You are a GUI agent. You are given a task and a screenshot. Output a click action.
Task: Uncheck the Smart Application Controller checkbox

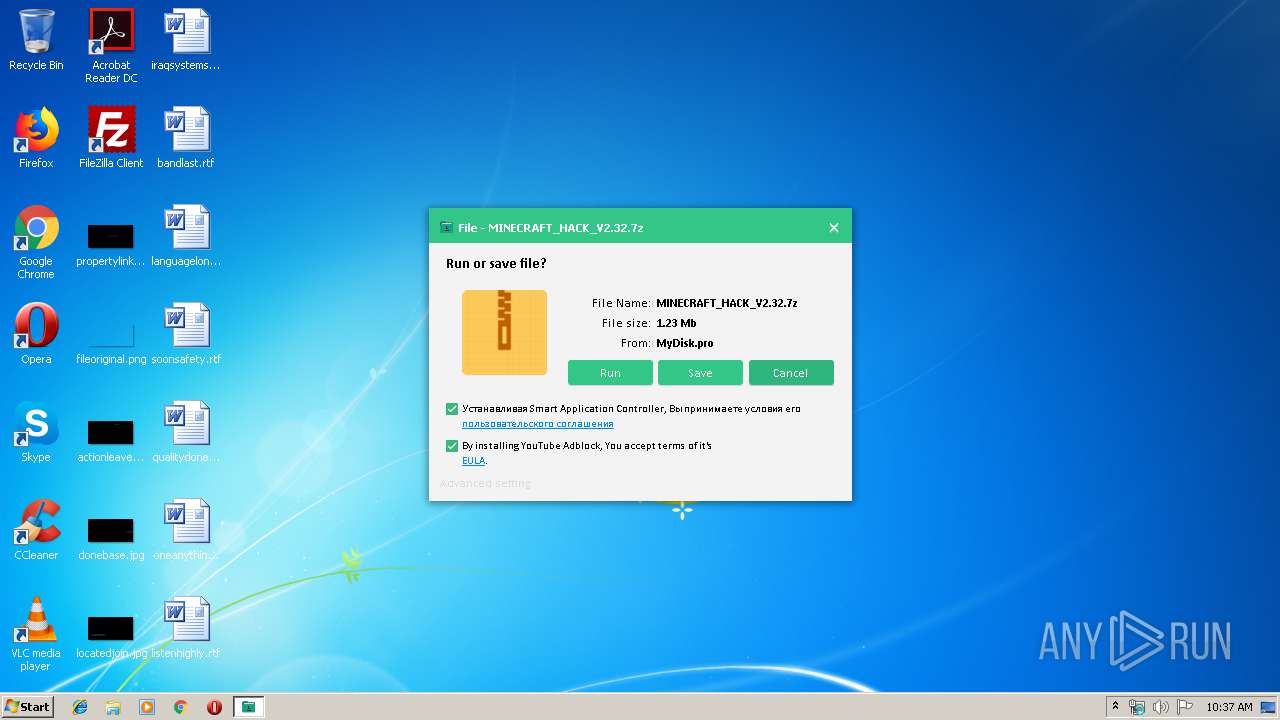452,409
